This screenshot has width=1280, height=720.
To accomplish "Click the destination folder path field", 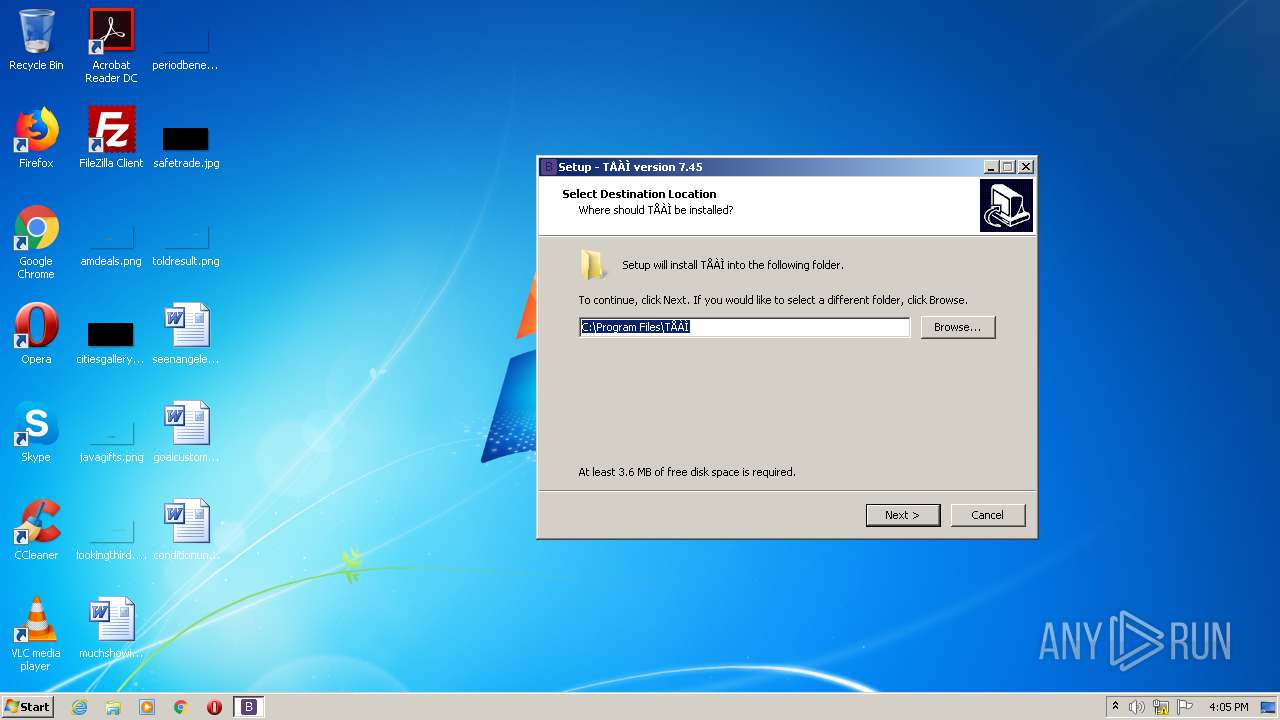I will tap(744, 327).
